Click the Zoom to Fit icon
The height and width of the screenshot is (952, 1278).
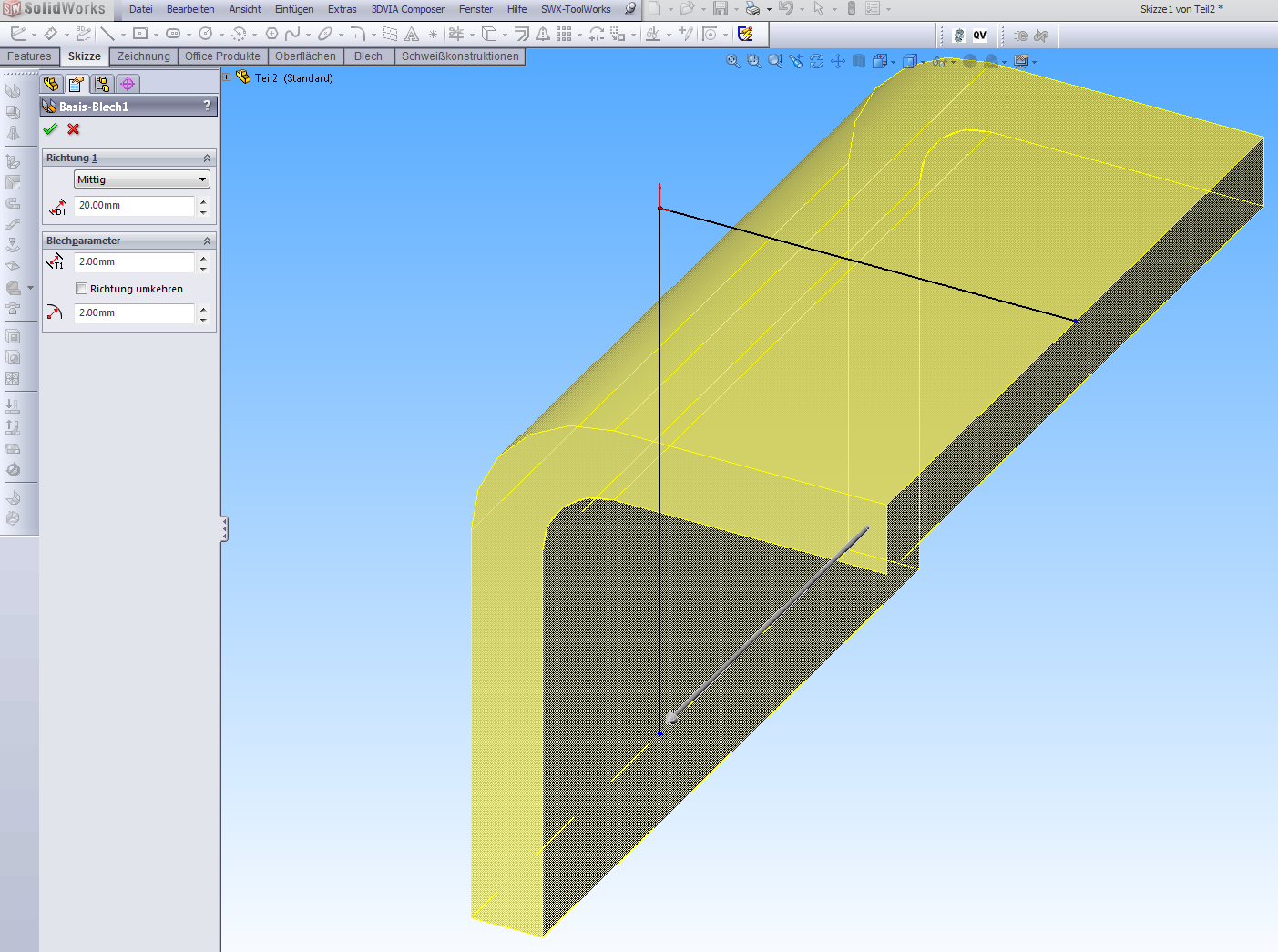click(x=732, y=61)
